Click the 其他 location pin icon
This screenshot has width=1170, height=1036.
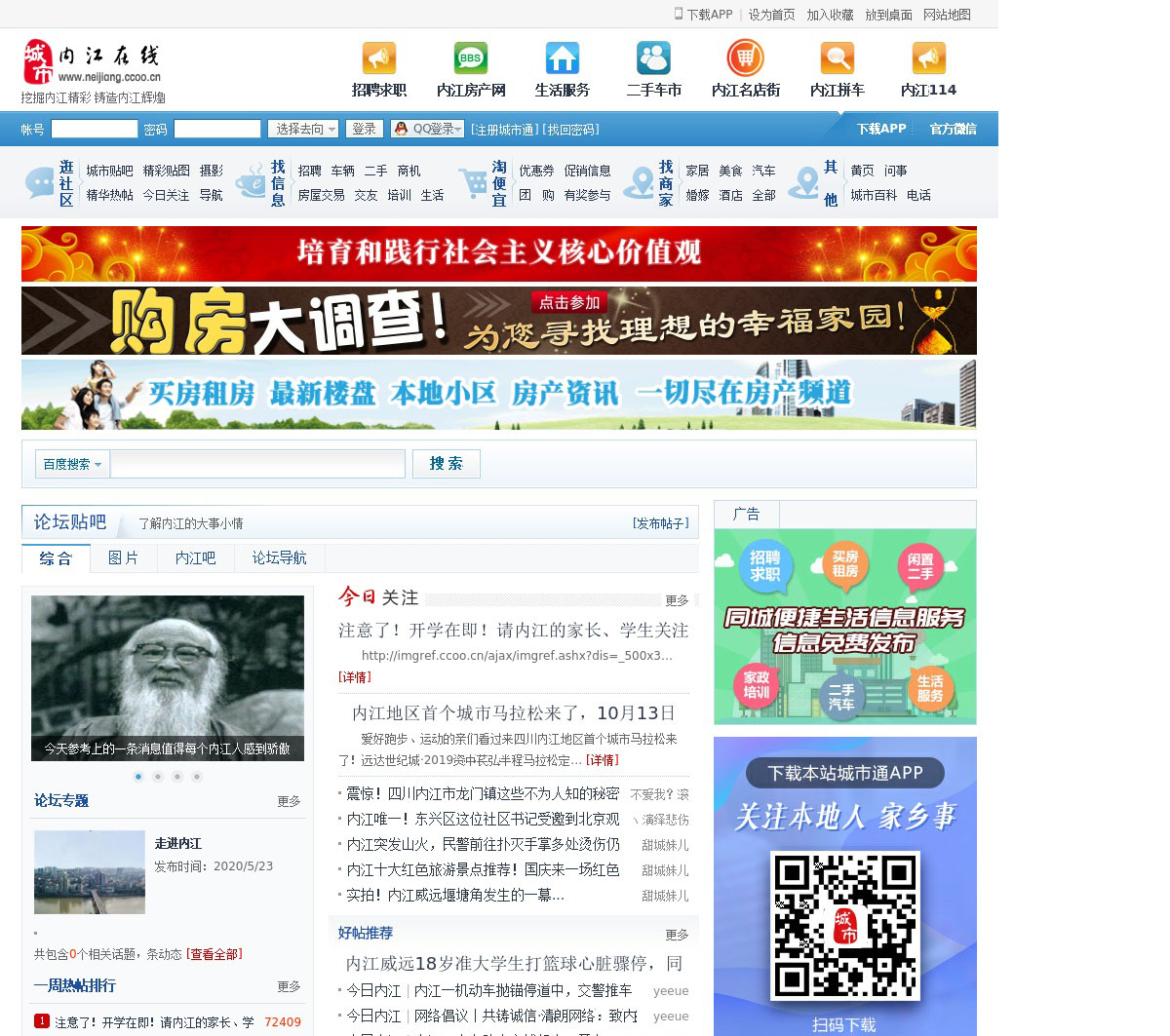tap(804, 183)
